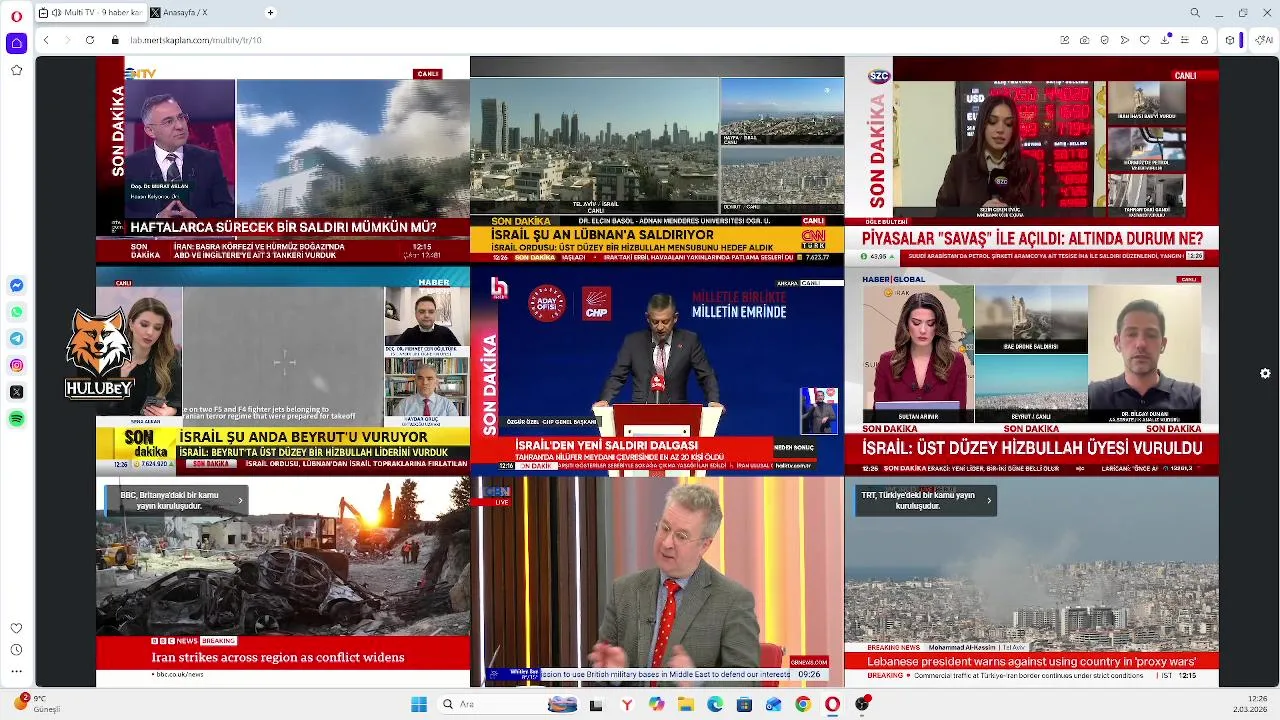Viewport: 1280px width, 720px height.
Task: Reload the page with the refresh icon
Action: click(89, 40)
